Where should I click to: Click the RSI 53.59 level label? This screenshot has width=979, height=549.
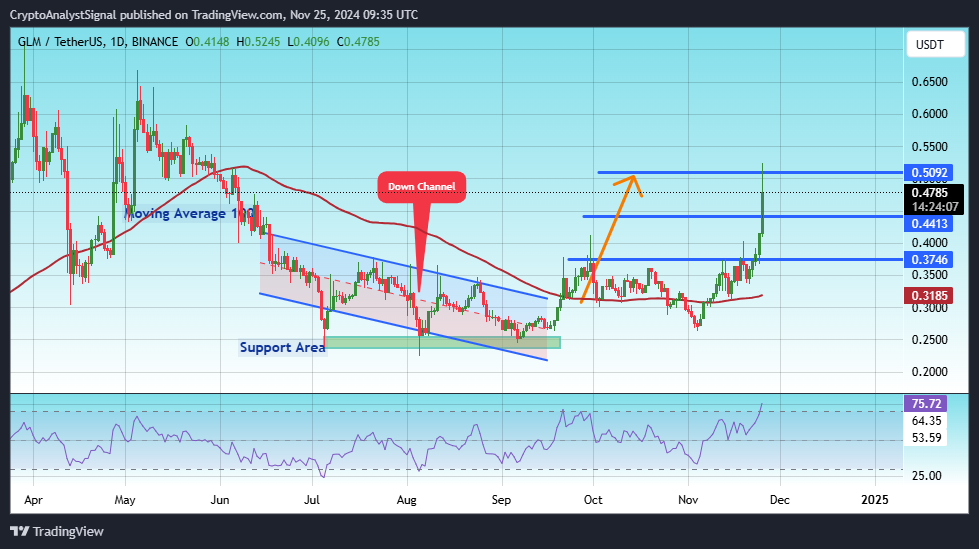pyautogui.click(x=927, y=438)
